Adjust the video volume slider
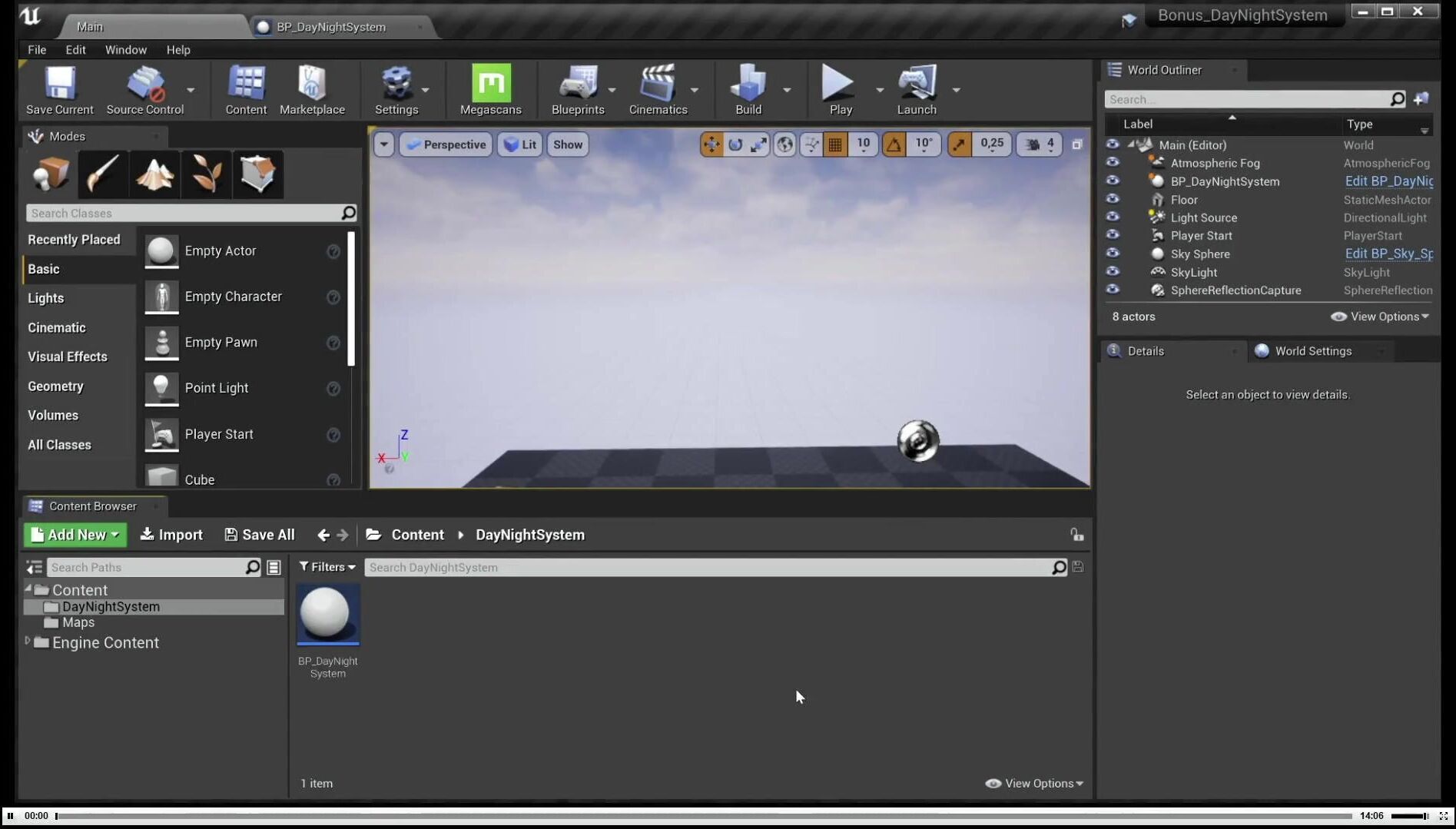The image size is (1456, 829). point(1410,816)
